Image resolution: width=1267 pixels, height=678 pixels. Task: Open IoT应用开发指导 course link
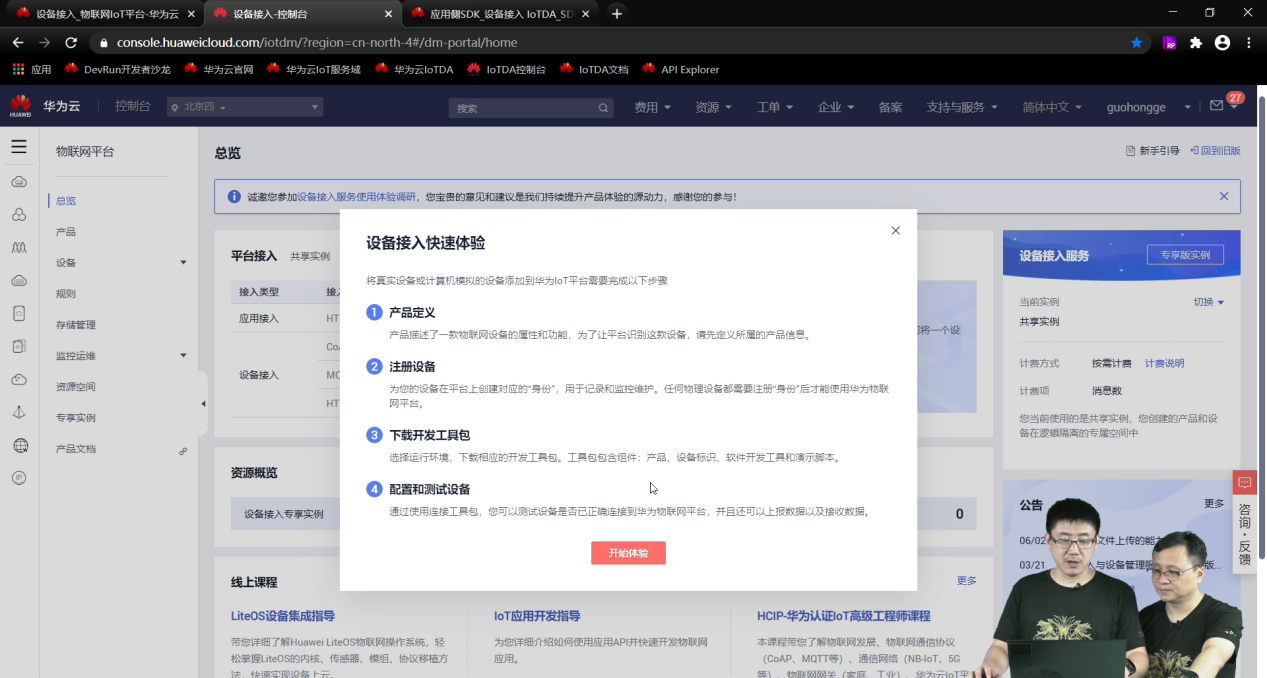(x=537, y=616)
